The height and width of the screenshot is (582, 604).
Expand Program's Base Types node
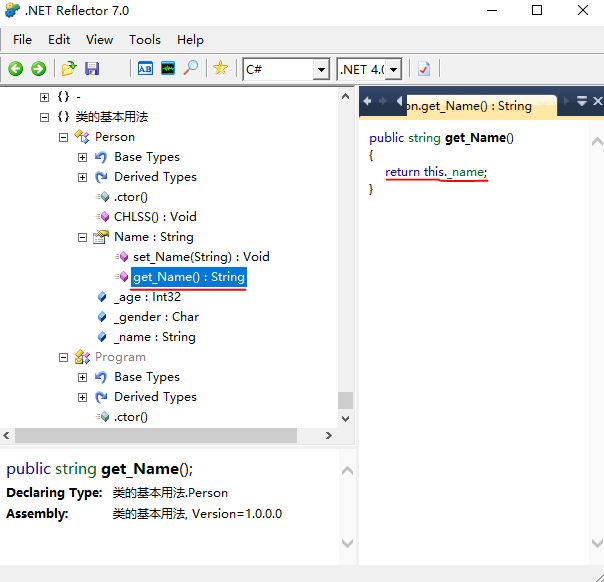[x=82, y=377]
